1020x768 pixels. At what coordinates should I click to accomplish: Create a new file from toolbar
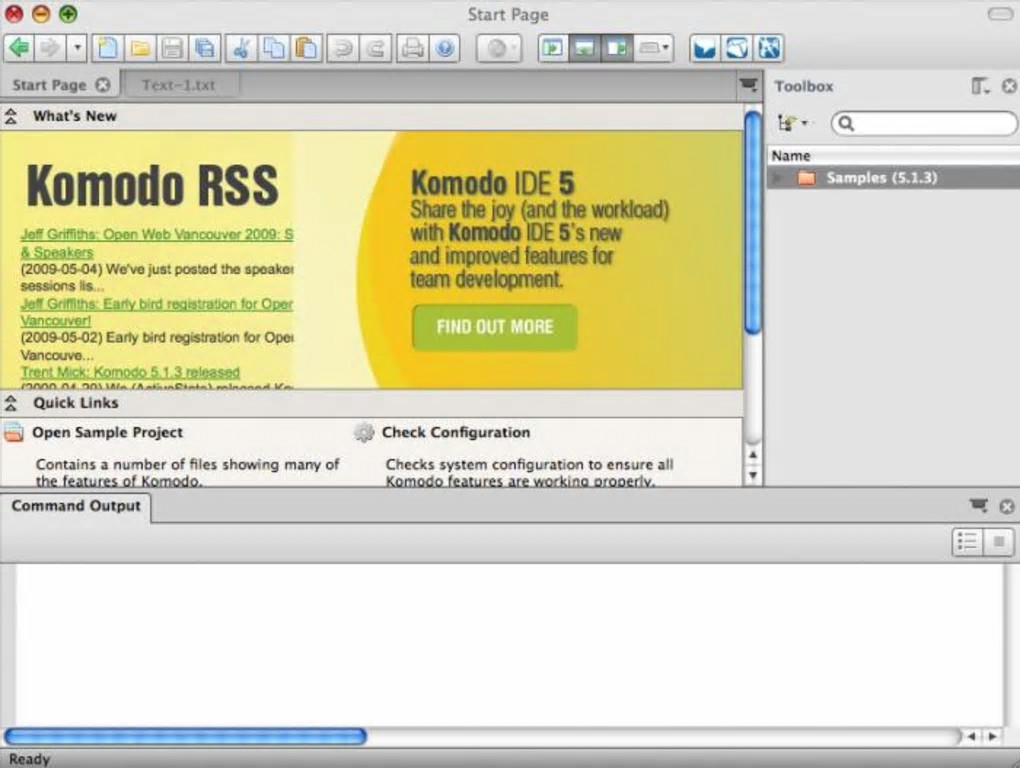pos(107,48)
